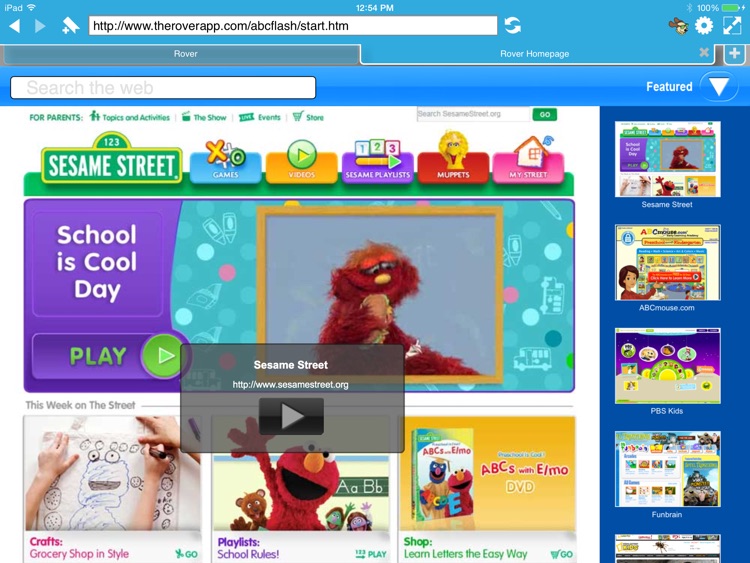Open the Rover mascot icon
750x563 pixels.
[678, 25]
